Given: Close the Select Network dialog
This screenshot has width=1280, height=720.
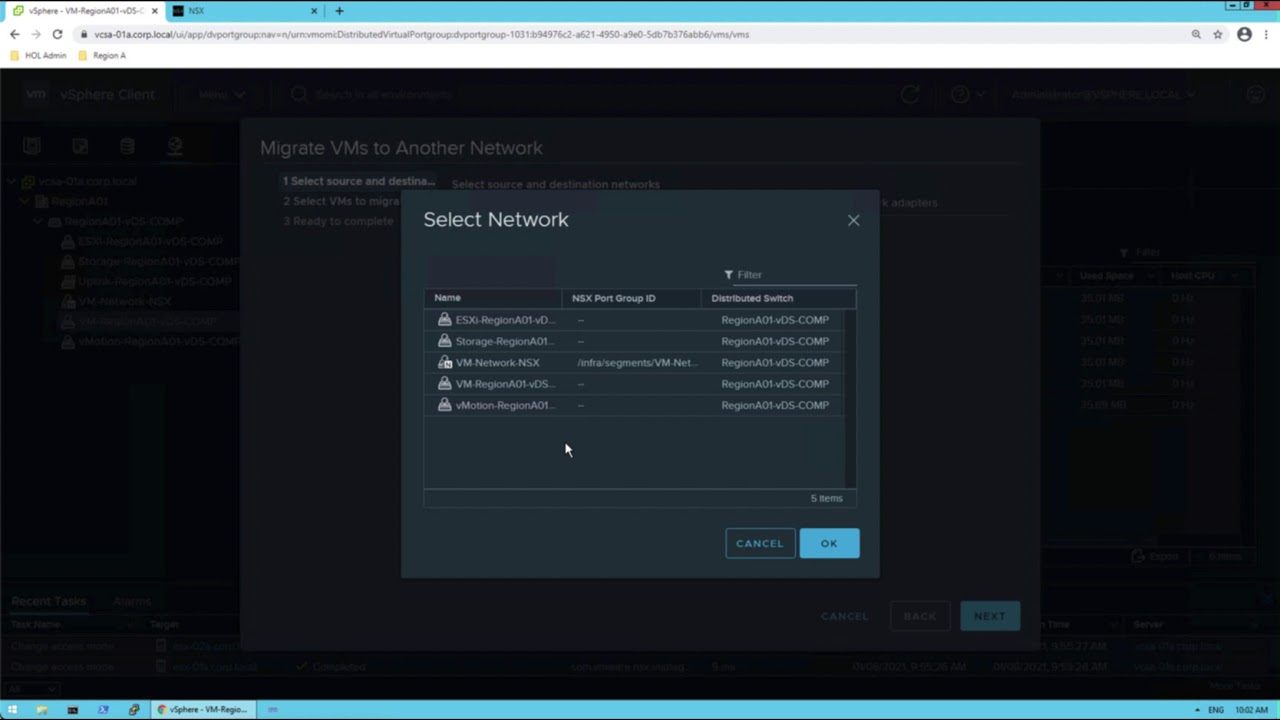Looking at the screenshot, I should [x=853, y=220].
